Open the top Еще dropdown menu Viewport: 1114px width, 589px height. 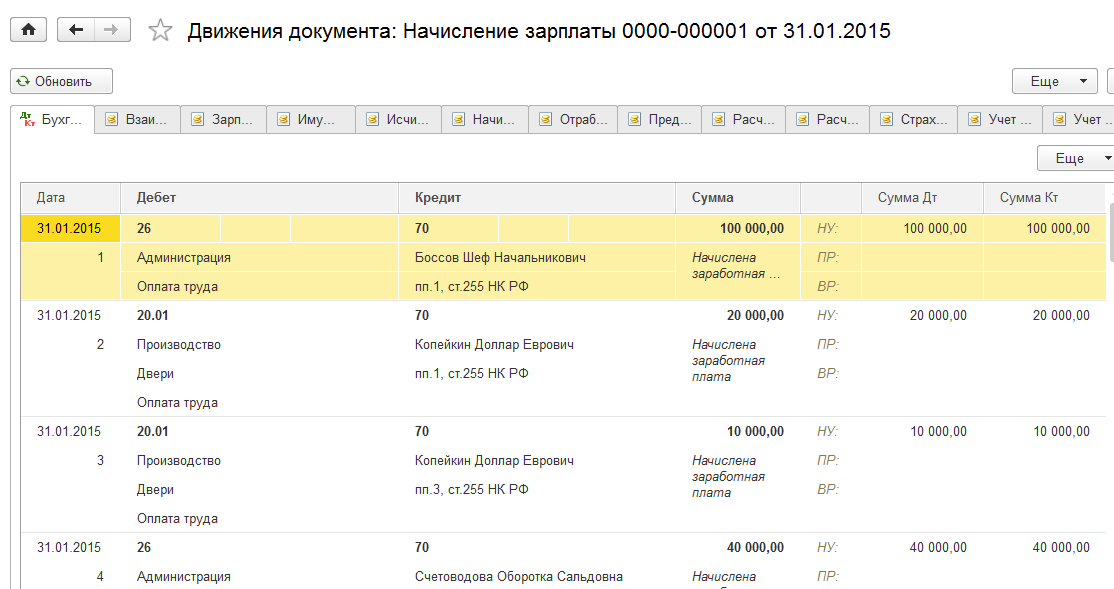pos(1054,81)
